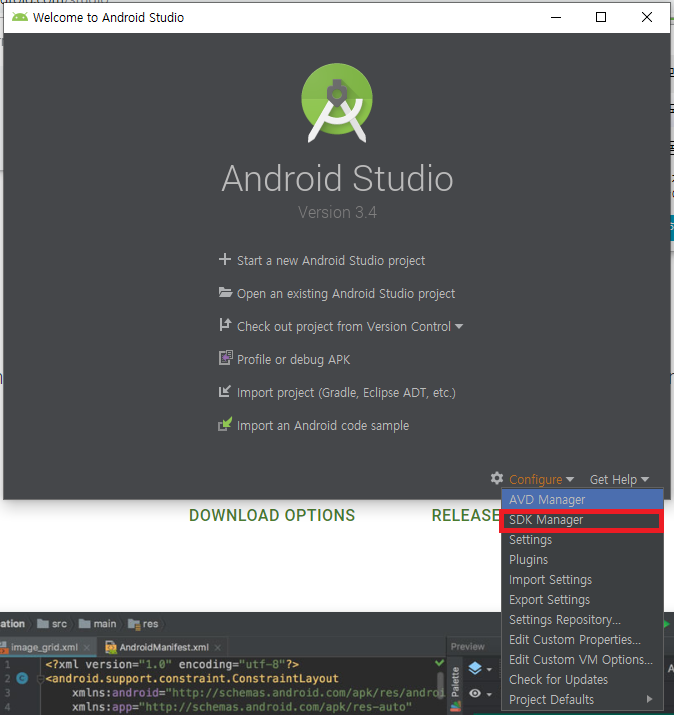The height and width of the screenshot is (715, 674).
Task: Click the editor vertical scrollbar
Action: [x=440, y=684]
